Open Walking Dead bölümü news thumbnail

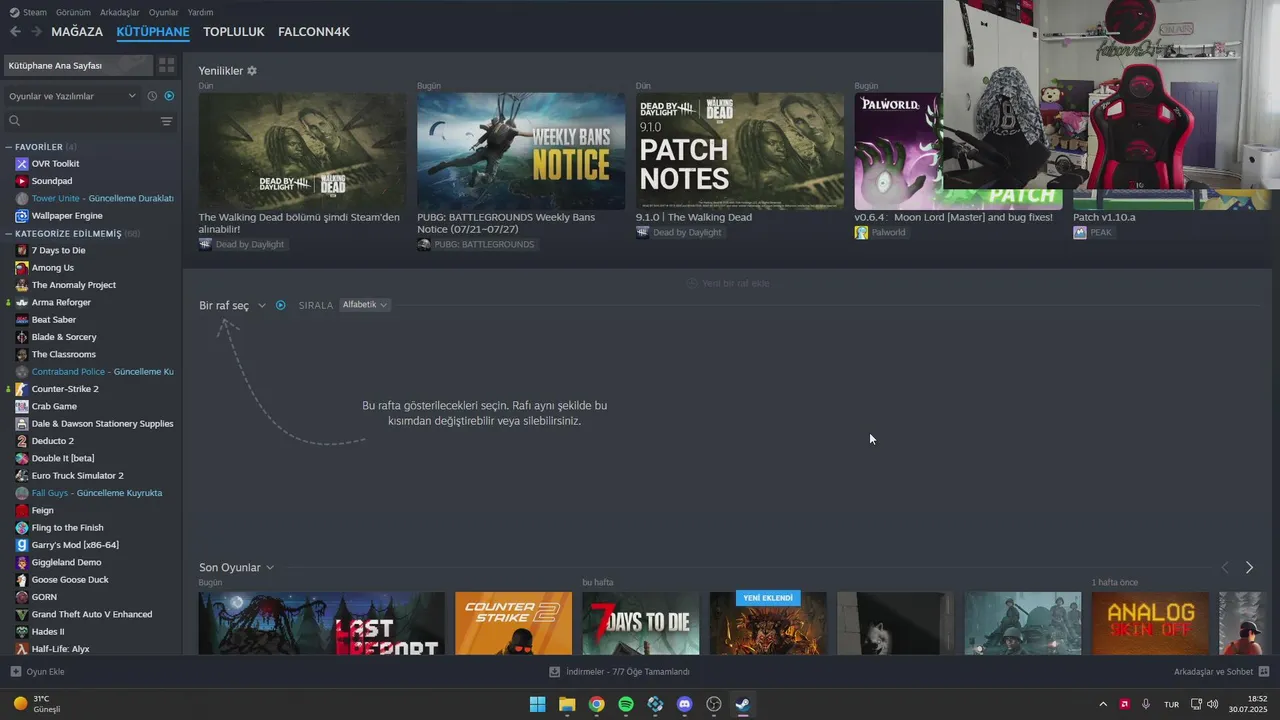click(x=302, y=151)
